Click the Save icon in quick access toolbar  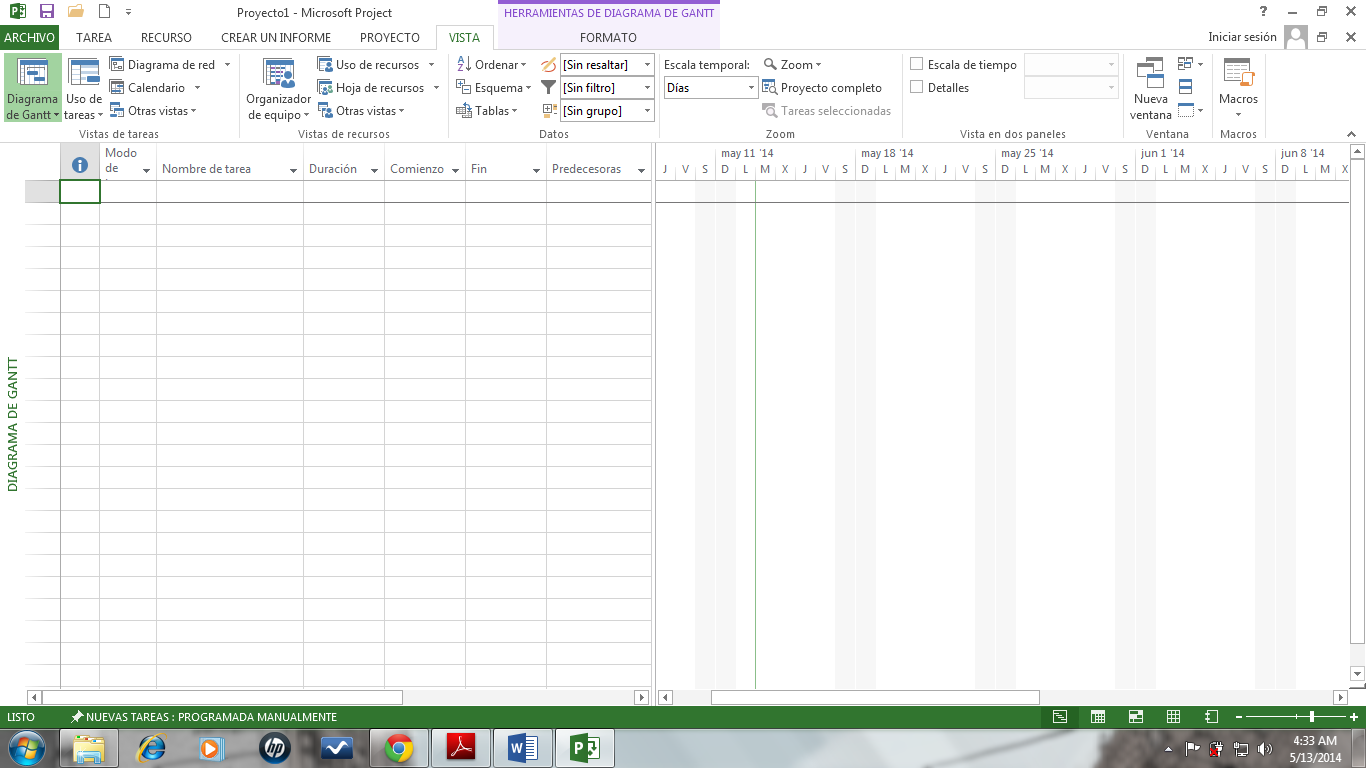[46, 12]
